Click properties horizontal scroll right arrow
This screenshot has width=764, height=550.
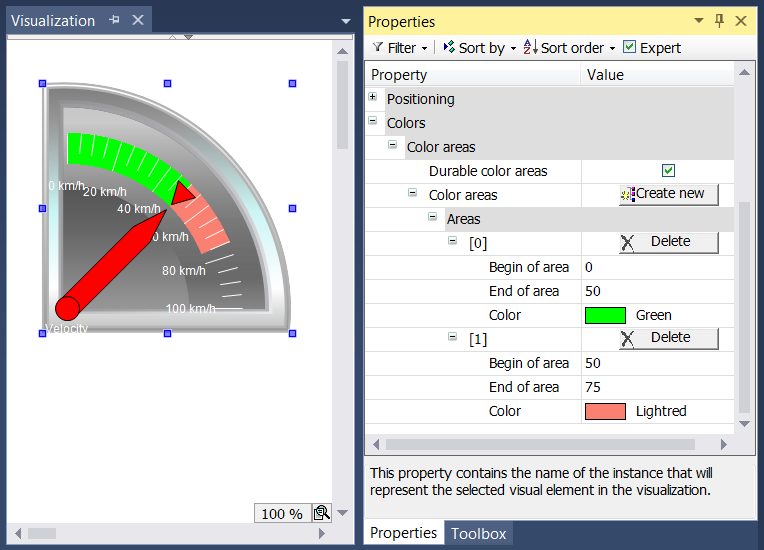click(x=724, y=444)
